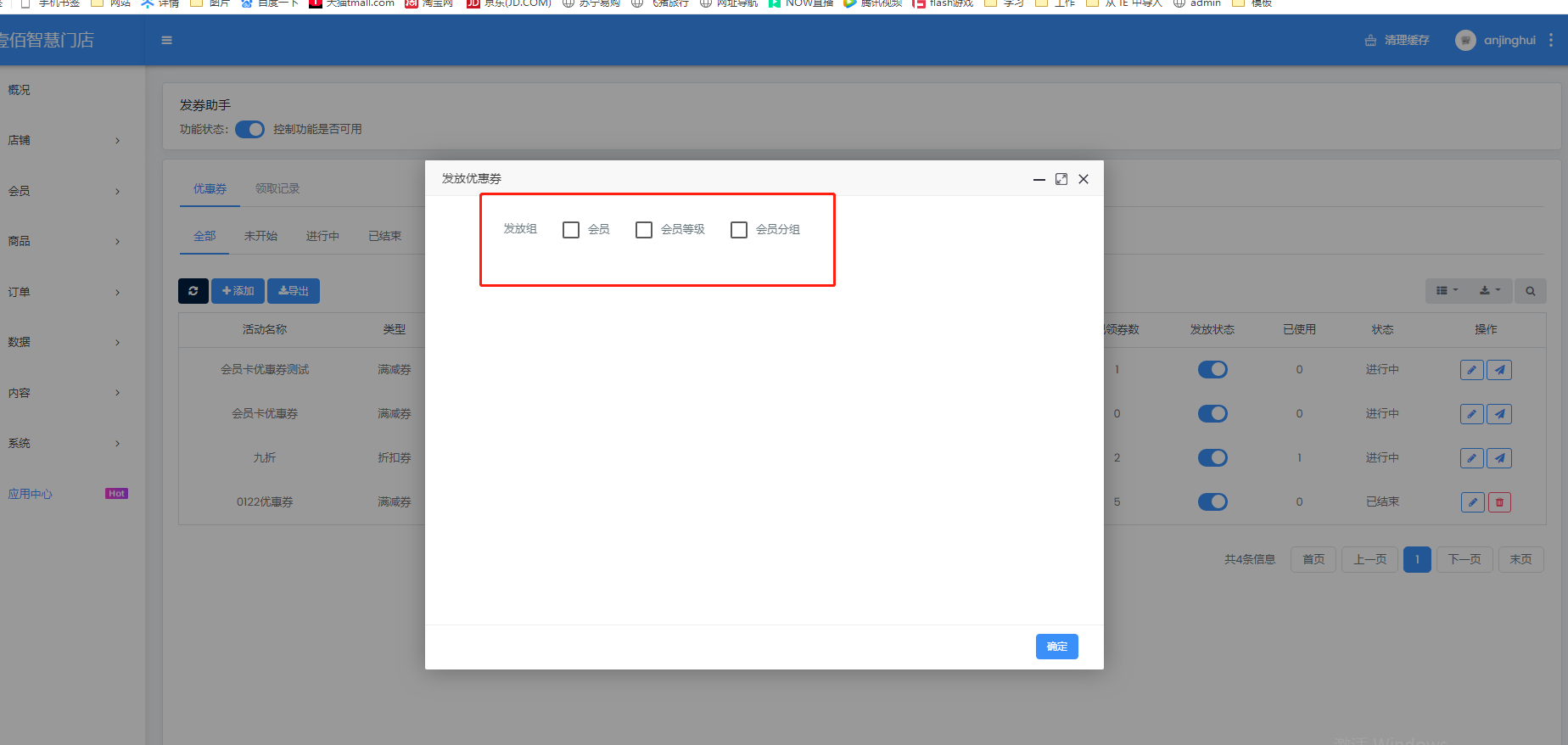Switch to the 优惠券 tab

pyautogui.click(x=210, y=189)
